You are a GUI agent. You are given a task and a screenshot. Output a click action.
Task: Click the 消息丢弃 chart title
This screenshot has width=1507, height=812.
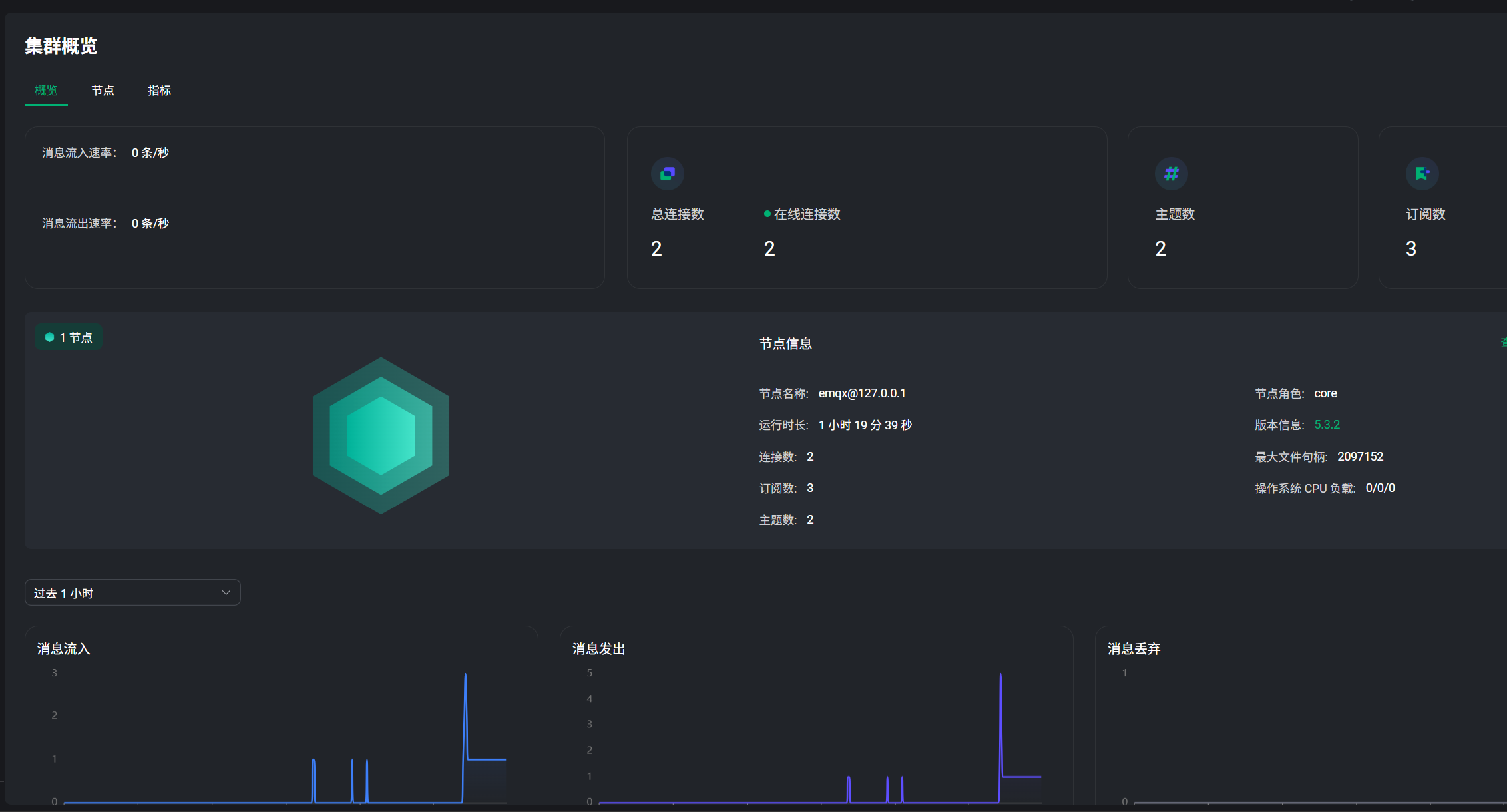click(1134, 648)
